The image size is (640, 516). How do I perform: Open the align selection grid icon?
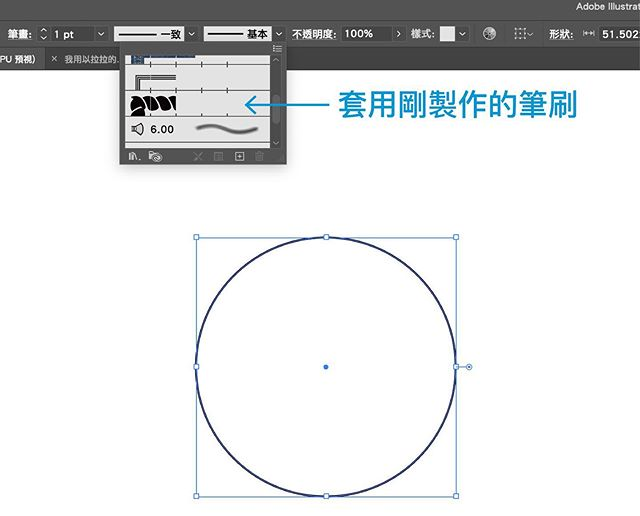pos(523,33)
